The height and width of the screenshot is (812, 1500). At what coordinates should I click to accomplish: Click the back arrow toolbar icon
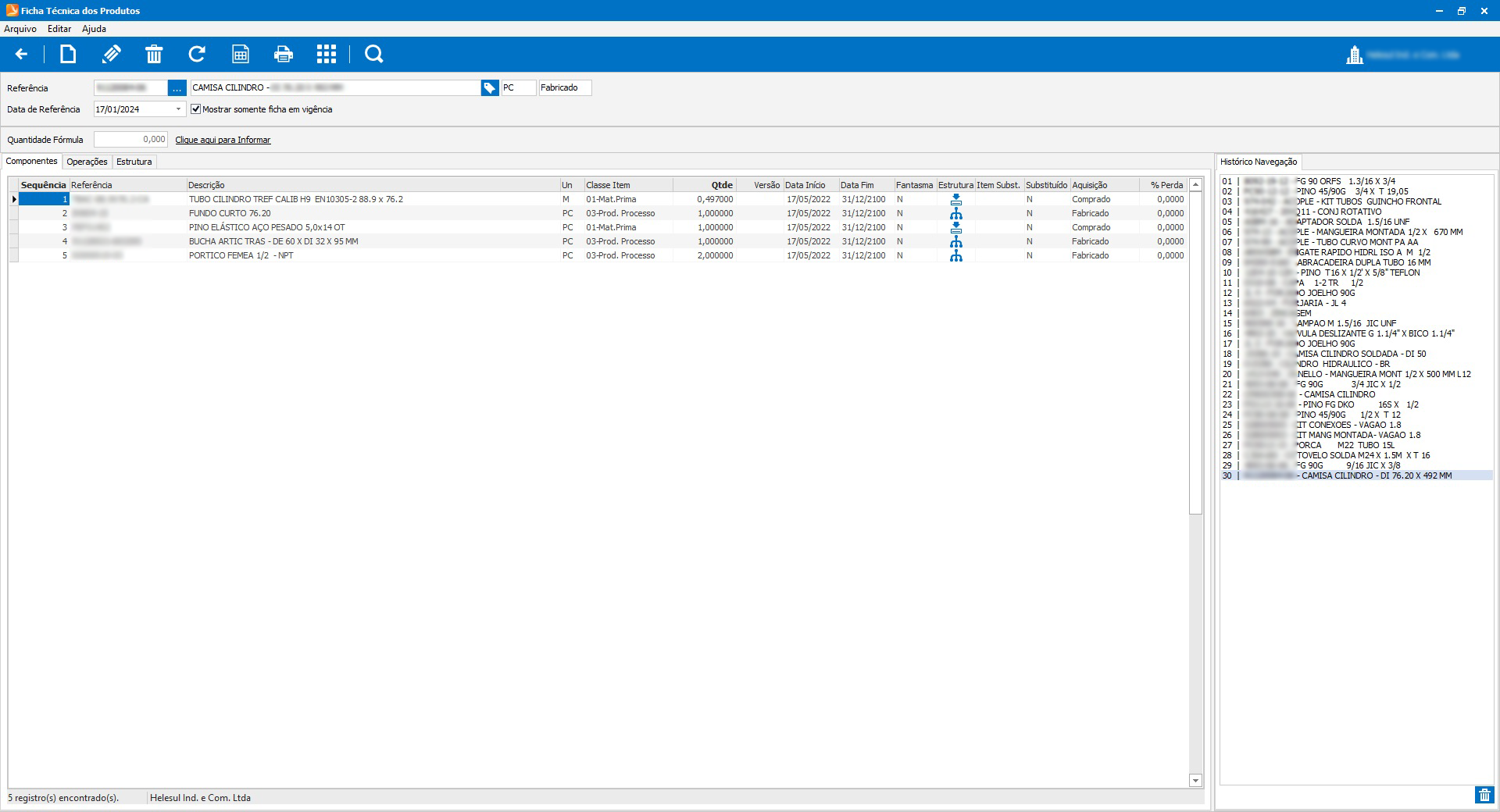coord(22,54)
